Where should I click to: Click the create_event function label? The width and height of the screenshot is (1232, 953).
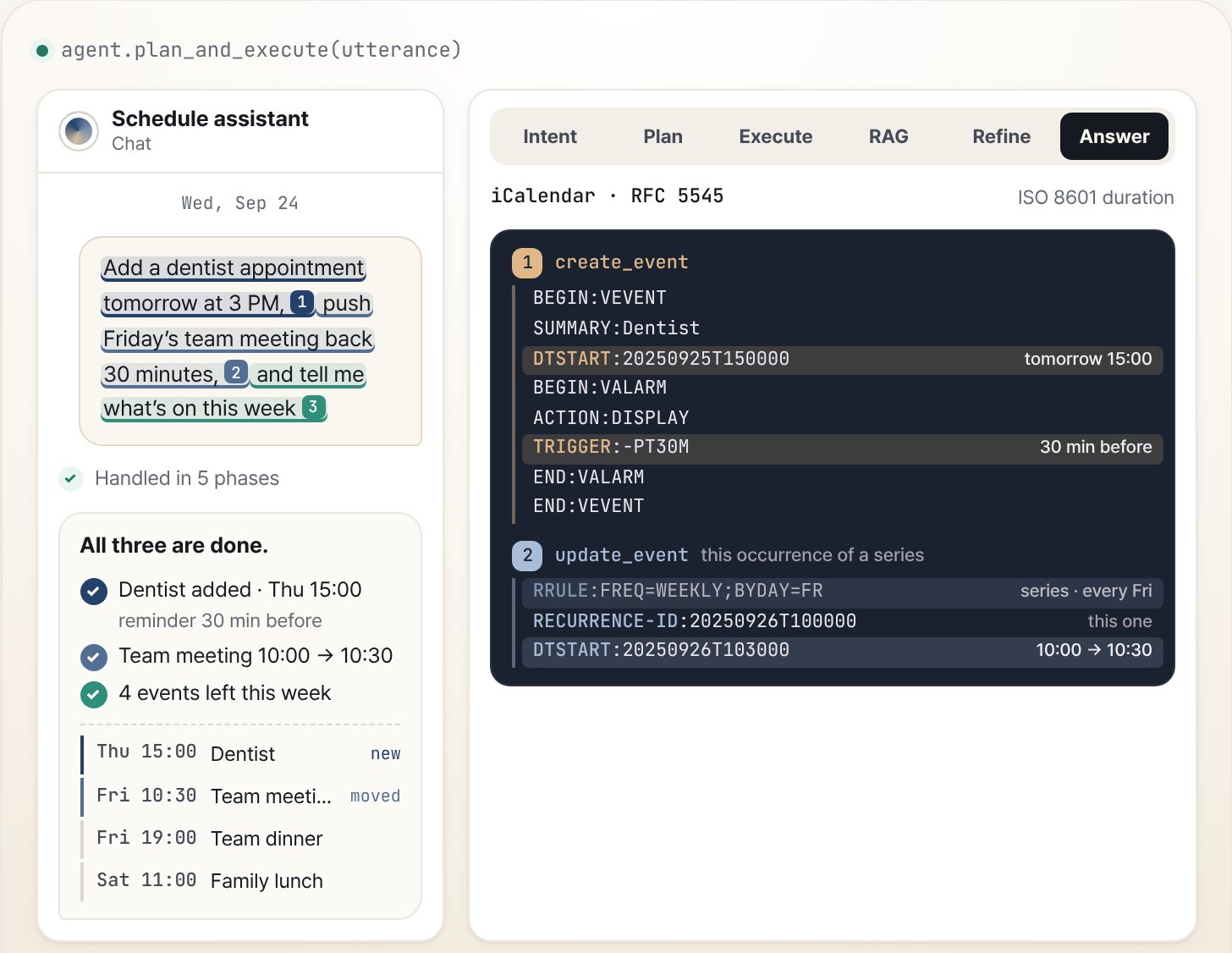(x=622, y=262)
